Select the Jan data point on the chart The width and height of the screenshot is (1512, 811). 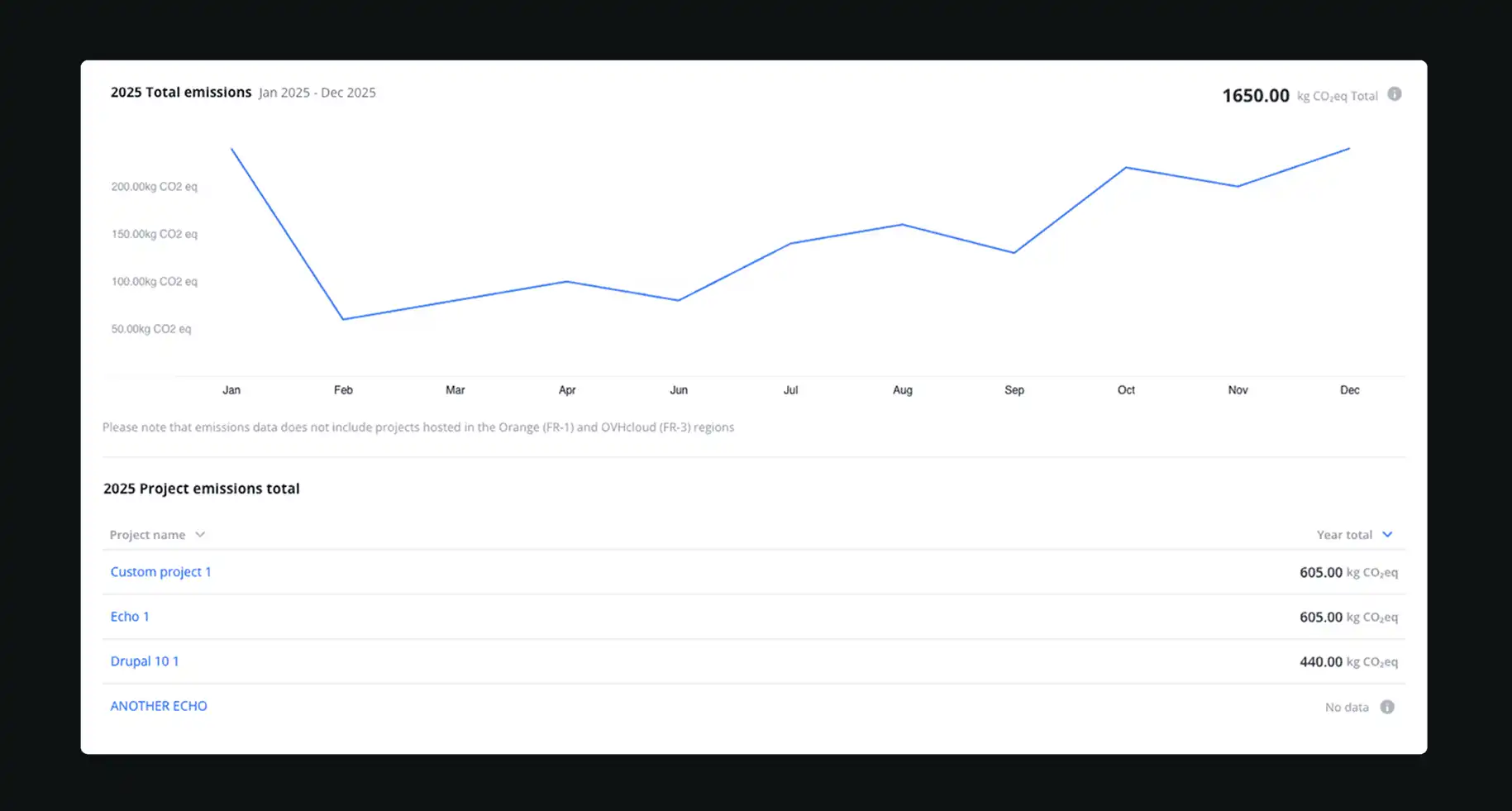231,149
